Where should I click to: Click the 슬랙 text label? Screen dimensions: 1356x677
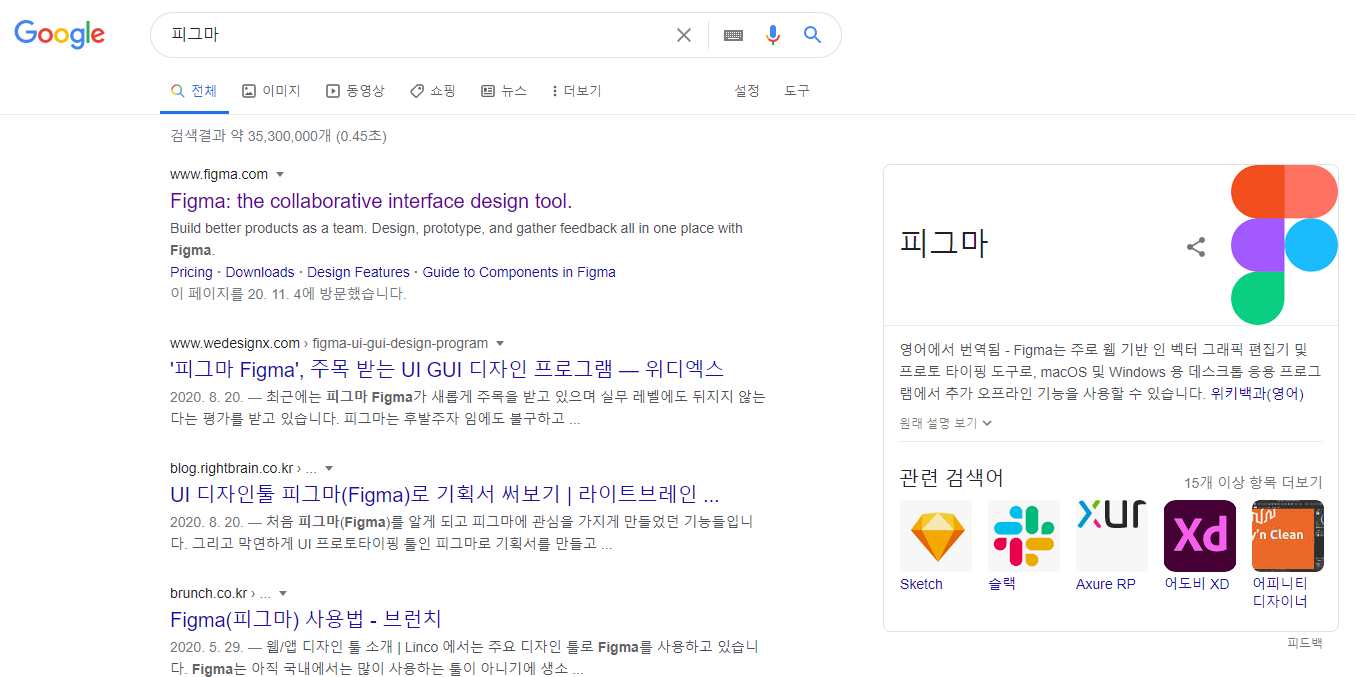(1002, 584)
